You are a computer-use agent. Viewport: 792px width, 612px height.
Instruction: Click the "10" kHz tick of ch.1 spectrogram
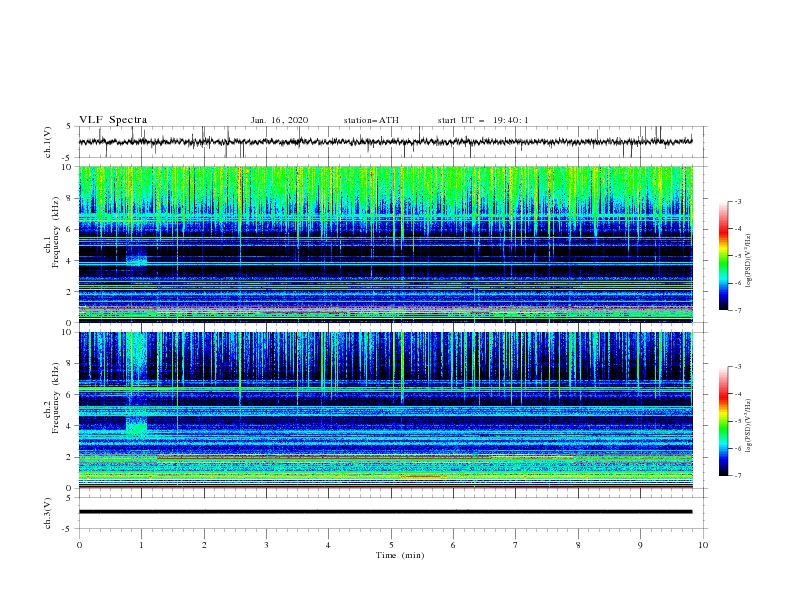click(x=67, y=167)
